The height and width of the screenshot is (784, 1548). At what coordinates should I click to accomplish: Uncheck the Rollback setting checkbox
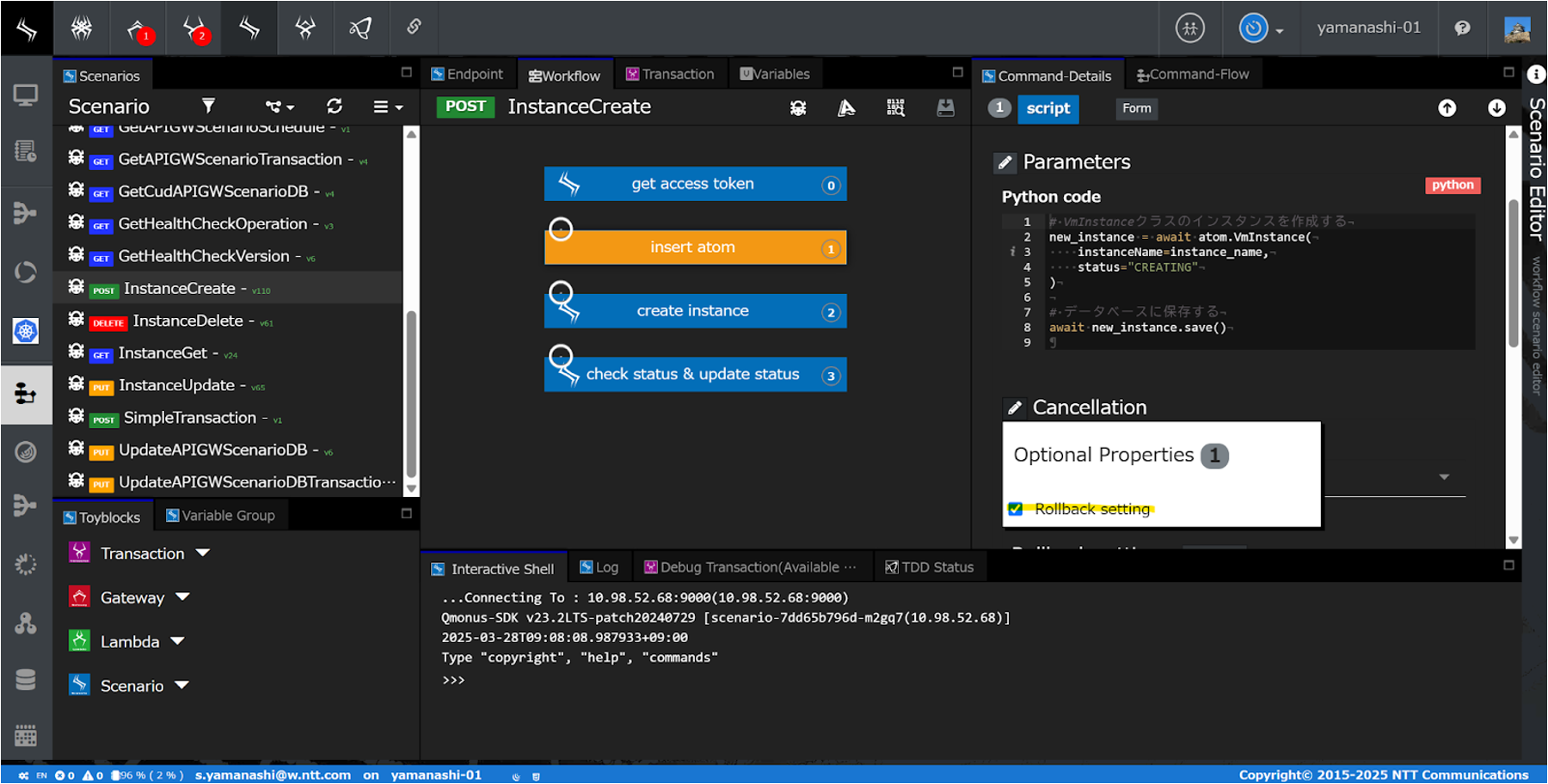pos(1016,509)
